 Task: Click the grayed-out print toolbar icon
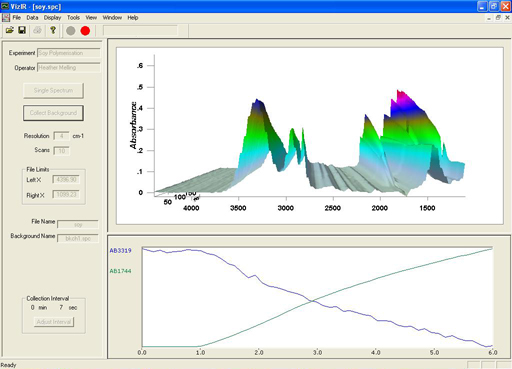tap(37, 30)
